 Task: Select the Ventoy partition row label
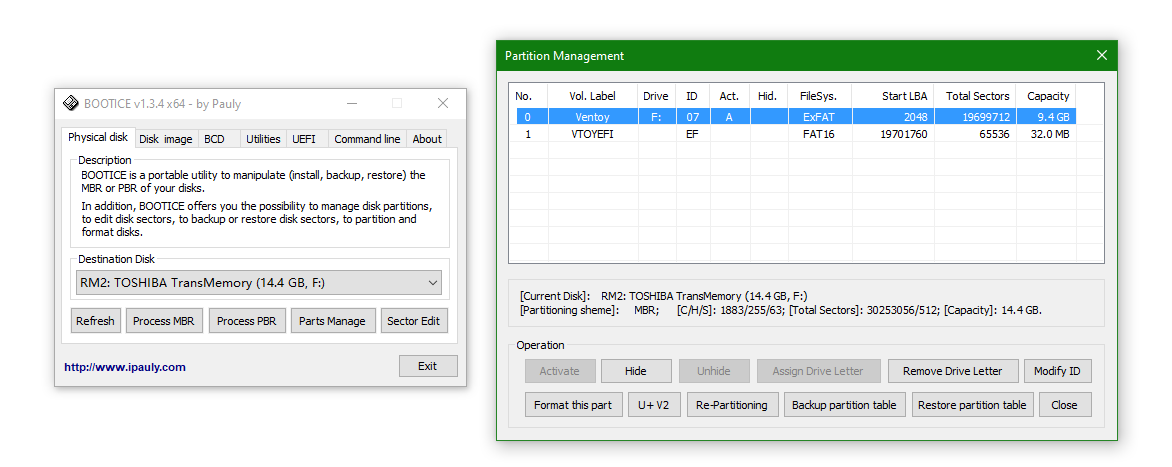point(593,117)
